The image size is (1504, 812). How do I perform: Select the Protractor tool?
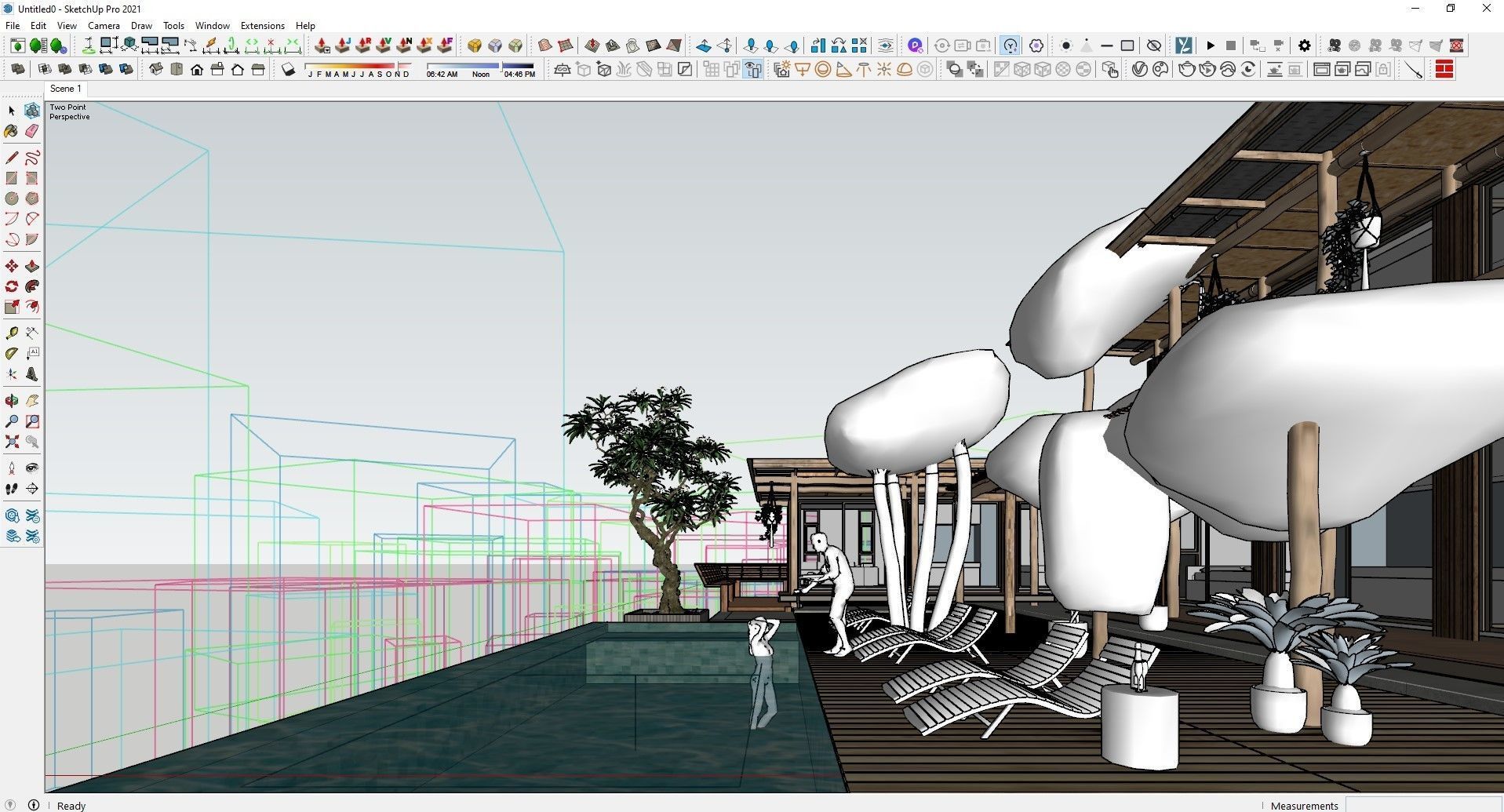(x=12, y=354)
